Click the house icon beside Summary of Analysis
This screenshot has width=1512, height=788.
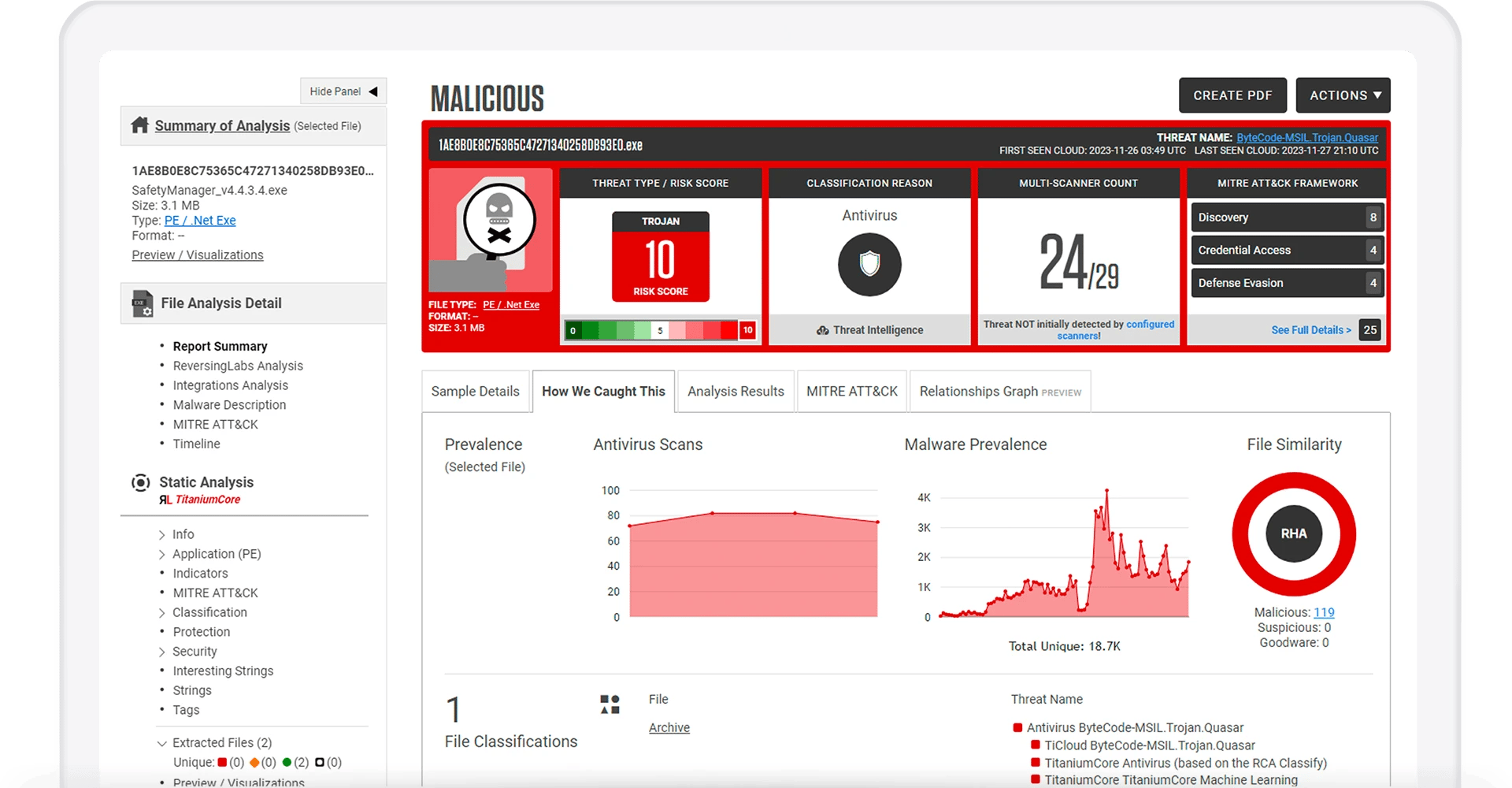tap(140, 125)
